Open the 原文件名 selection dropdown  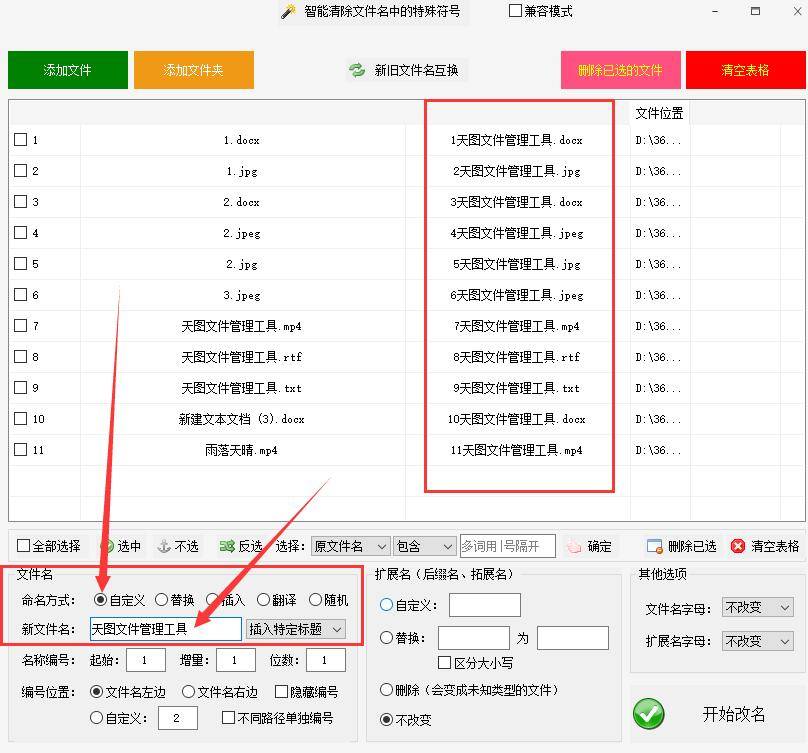[350, 546]
